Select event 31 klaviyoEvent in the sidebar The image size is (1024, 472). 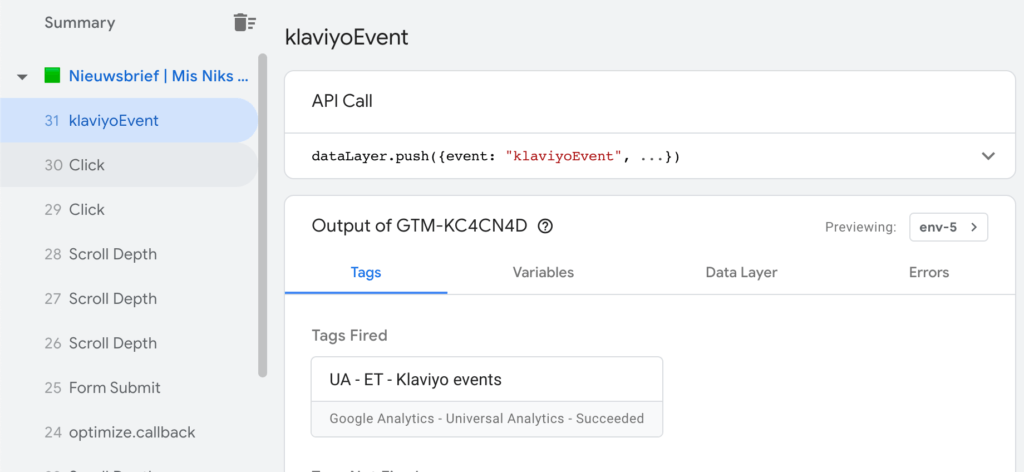tap(113, 121)
